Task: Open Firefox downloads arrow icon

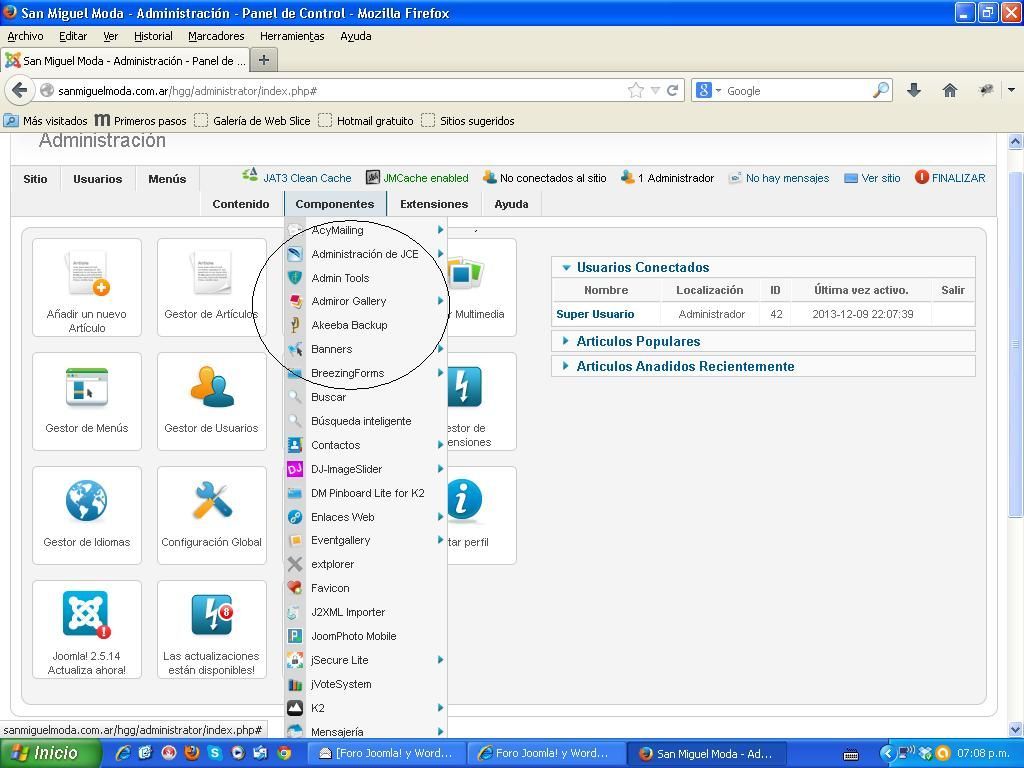Action: (914, 90)
